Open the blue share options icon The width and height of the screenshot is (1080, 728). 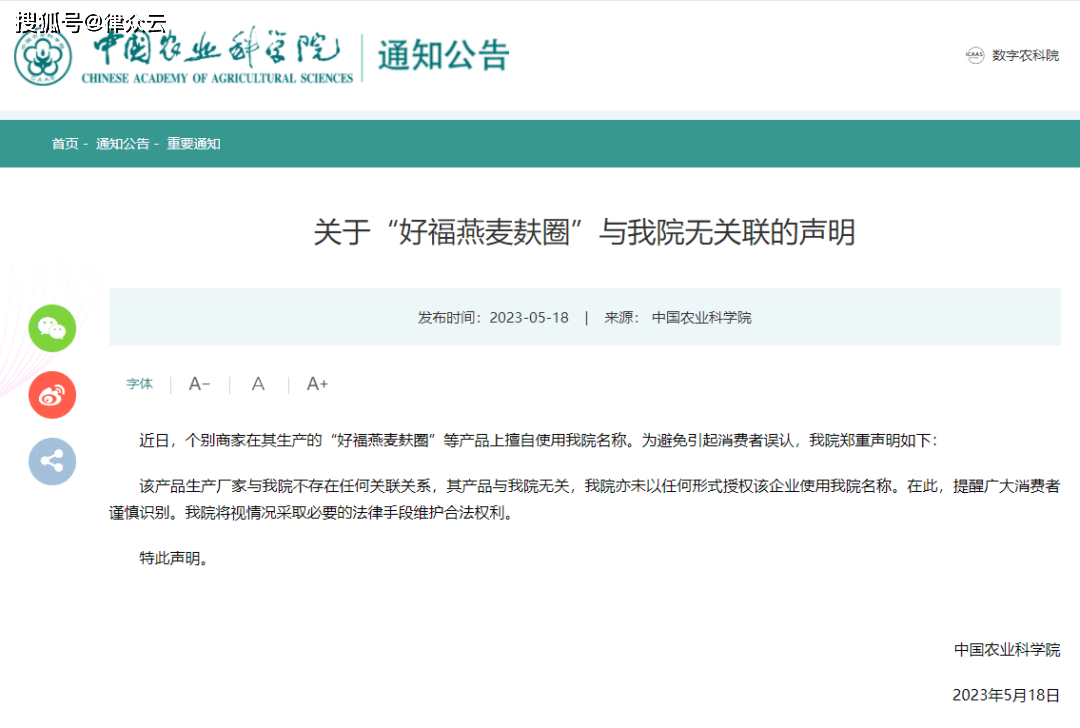(52, 461)
